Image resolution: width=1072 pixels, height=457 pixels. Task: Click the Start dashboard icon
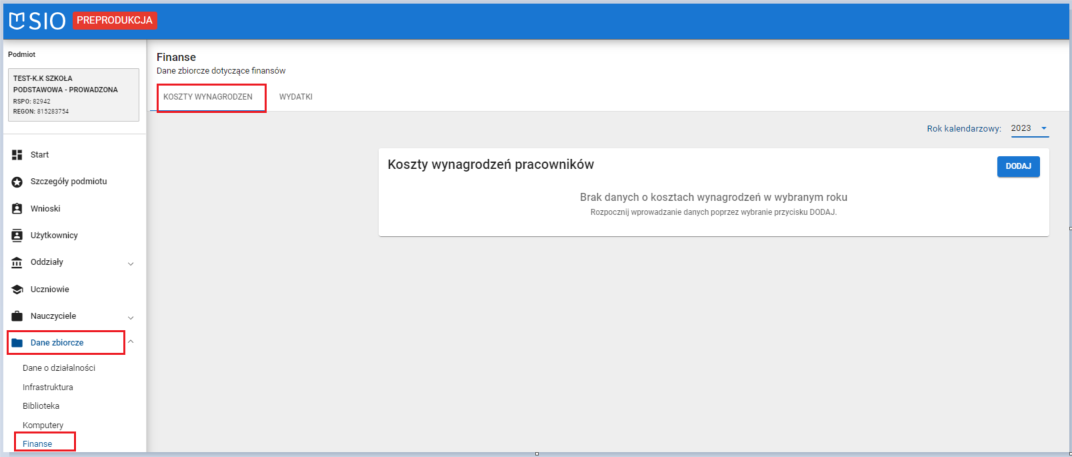[18, 155]
